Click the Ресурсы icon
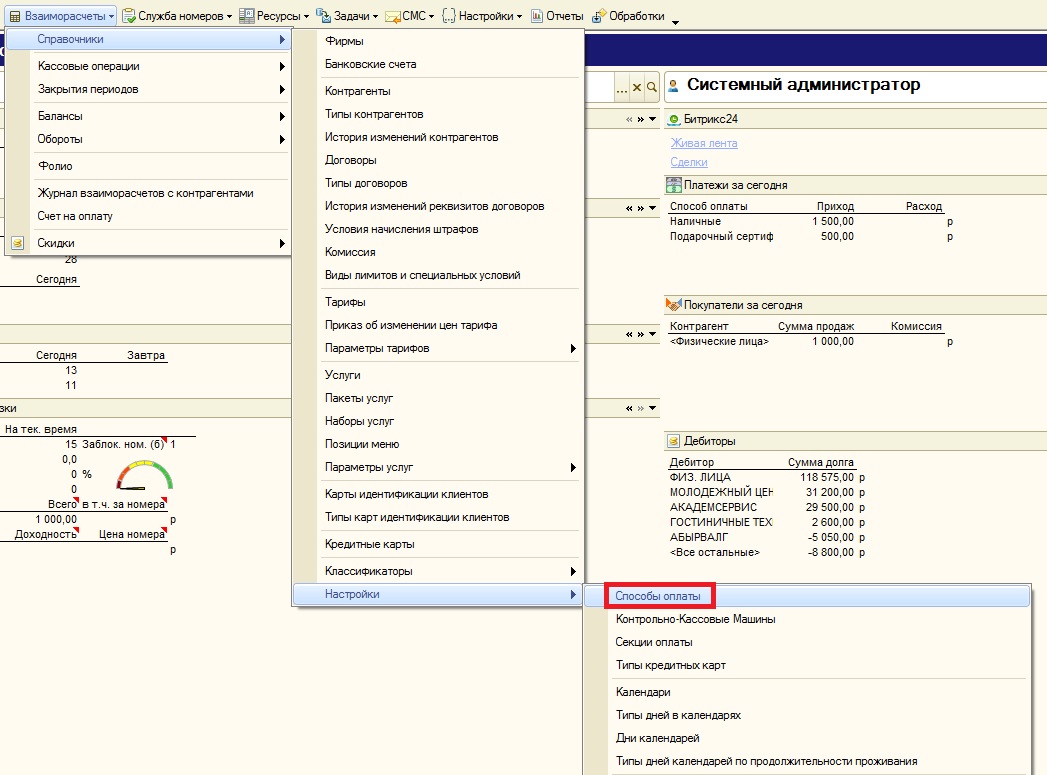 [x=246, y=16]
